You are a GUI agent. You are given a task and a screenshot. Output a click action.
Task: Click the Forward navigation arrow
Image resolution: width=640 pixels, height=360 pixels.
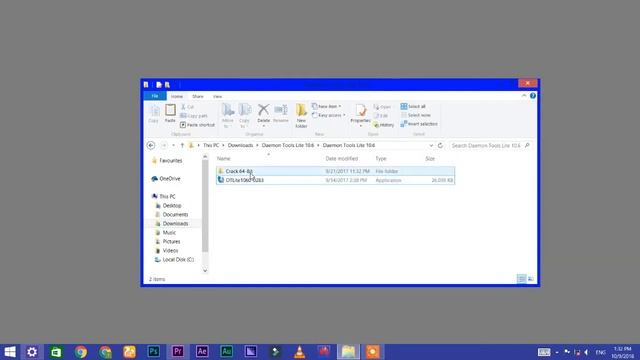[x=164, y=145]
